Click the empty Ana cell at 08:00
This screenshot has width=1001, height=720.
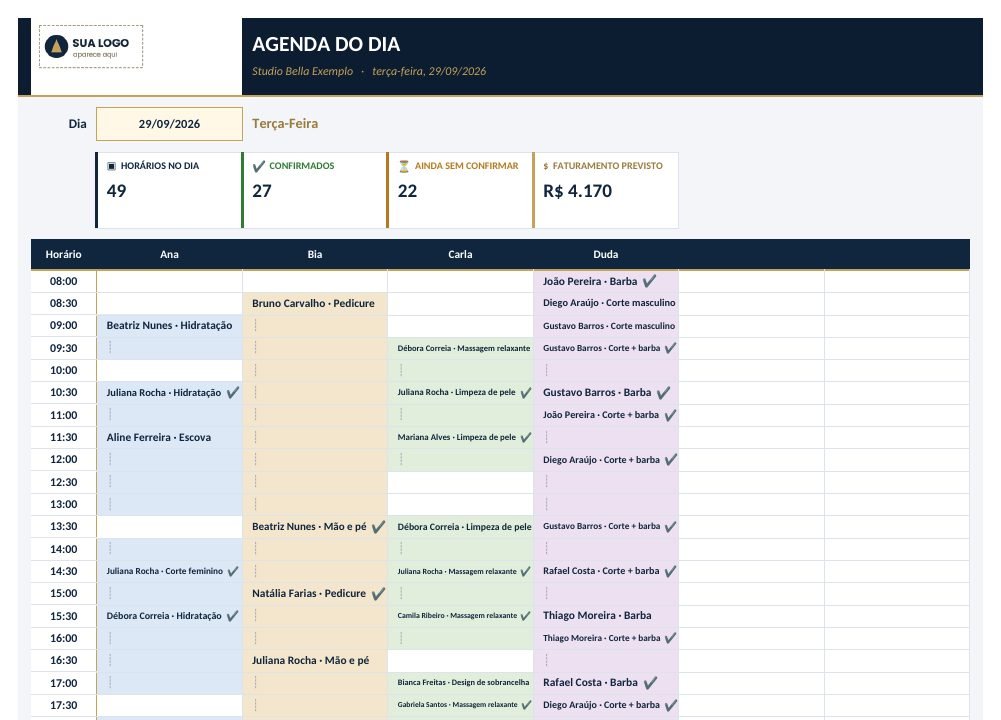click(169, 281)
